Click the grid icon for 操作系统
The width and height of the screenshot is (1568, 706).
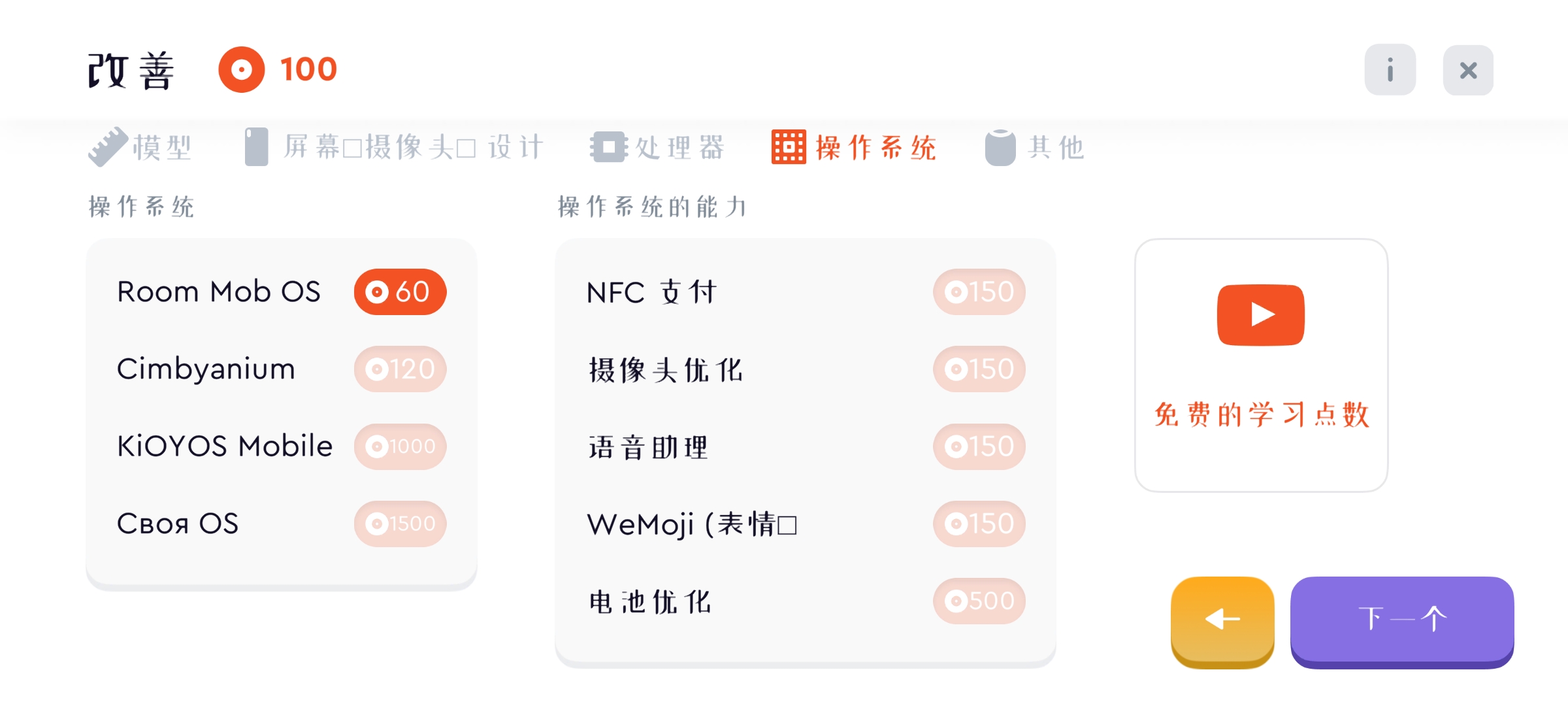pos(789,147)
